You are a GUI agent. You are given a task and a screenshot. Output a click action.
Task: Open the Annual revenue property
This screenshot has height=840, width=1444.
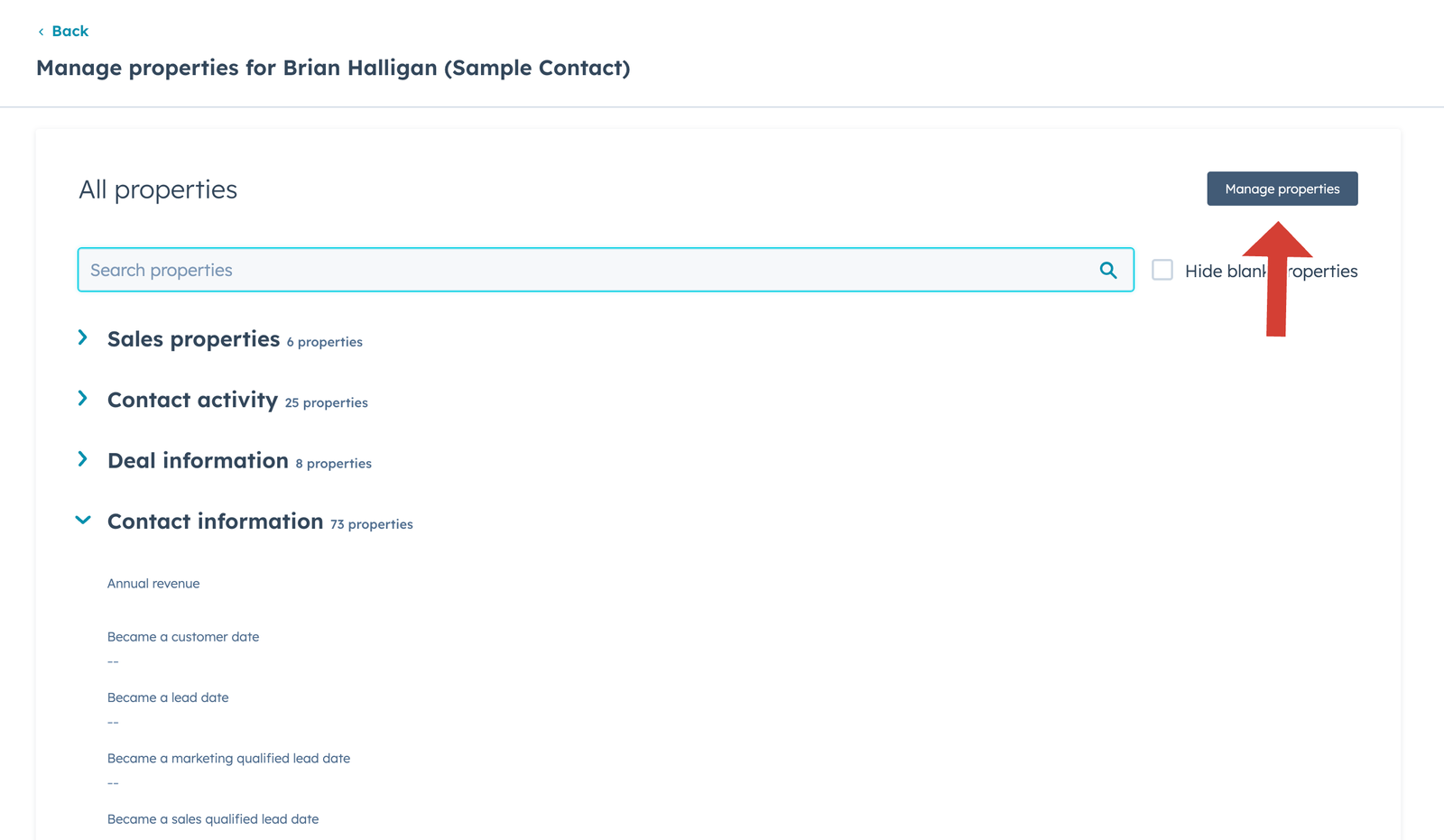click(153, 583)
